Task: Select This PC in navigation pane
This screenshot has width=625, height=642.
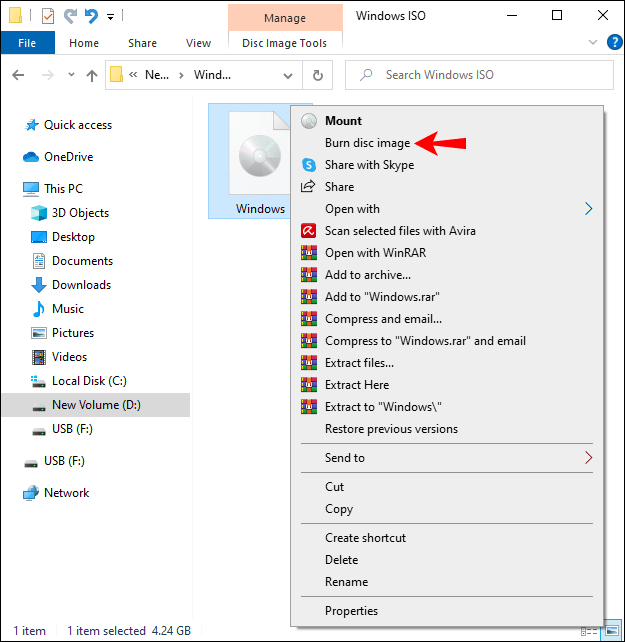Action: (53, 189)
